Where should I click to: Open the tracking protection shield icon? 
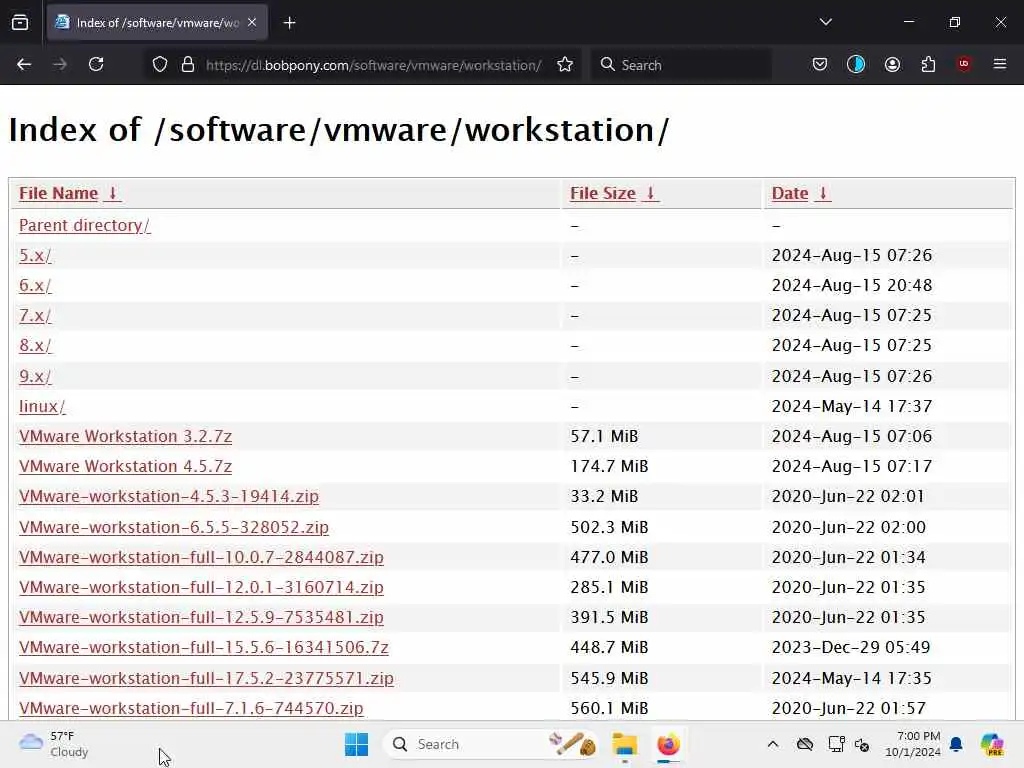160,65
